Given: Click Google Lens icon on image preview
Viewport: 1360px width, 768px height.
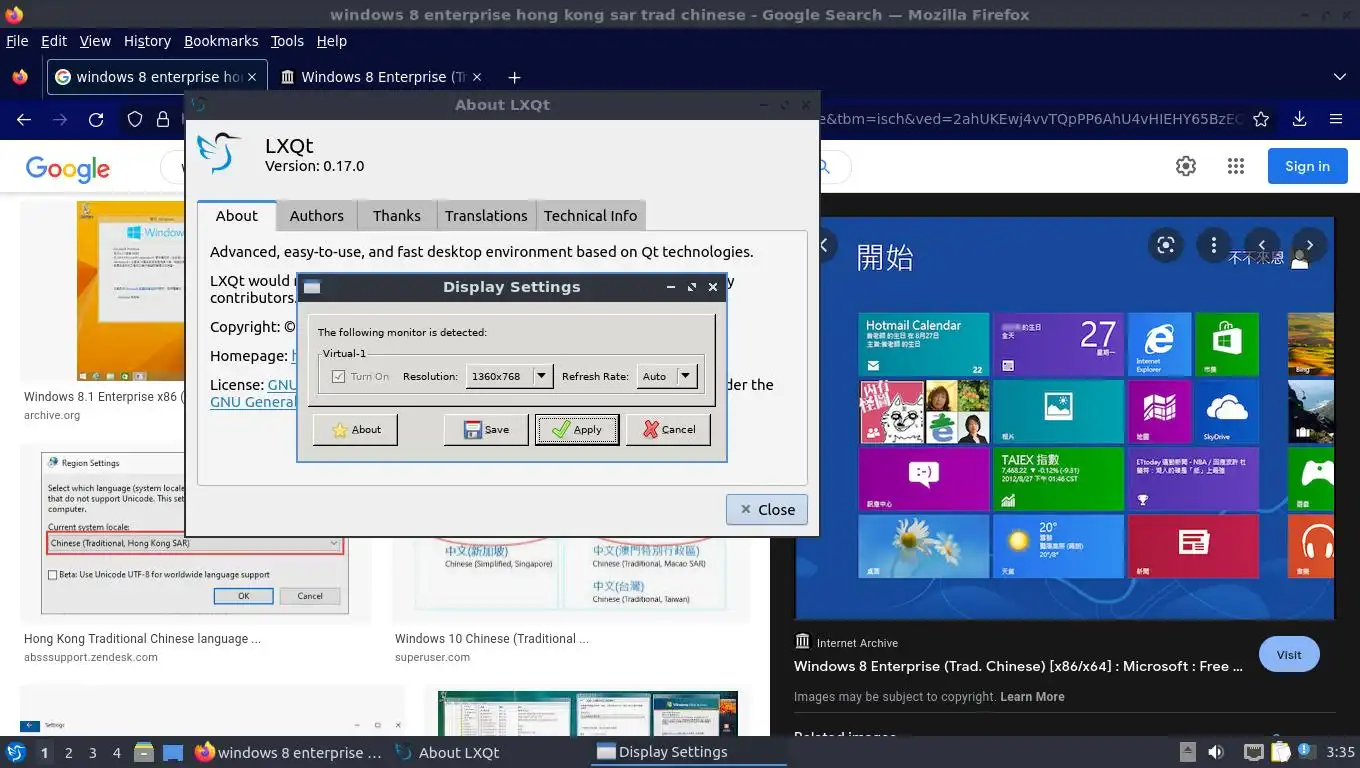Looking at the screenshot, I should (x=1165, y=245).
